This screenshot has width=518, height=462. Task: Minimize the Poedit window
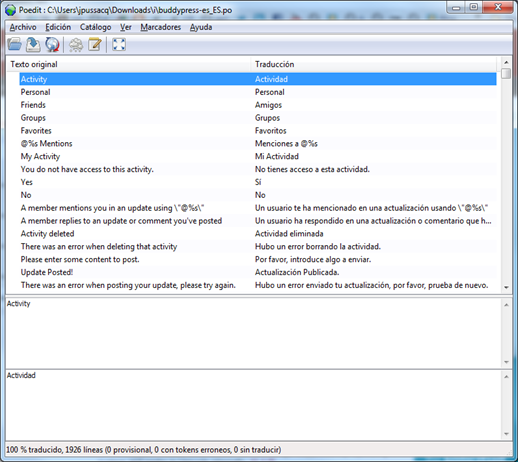[456, 7]
